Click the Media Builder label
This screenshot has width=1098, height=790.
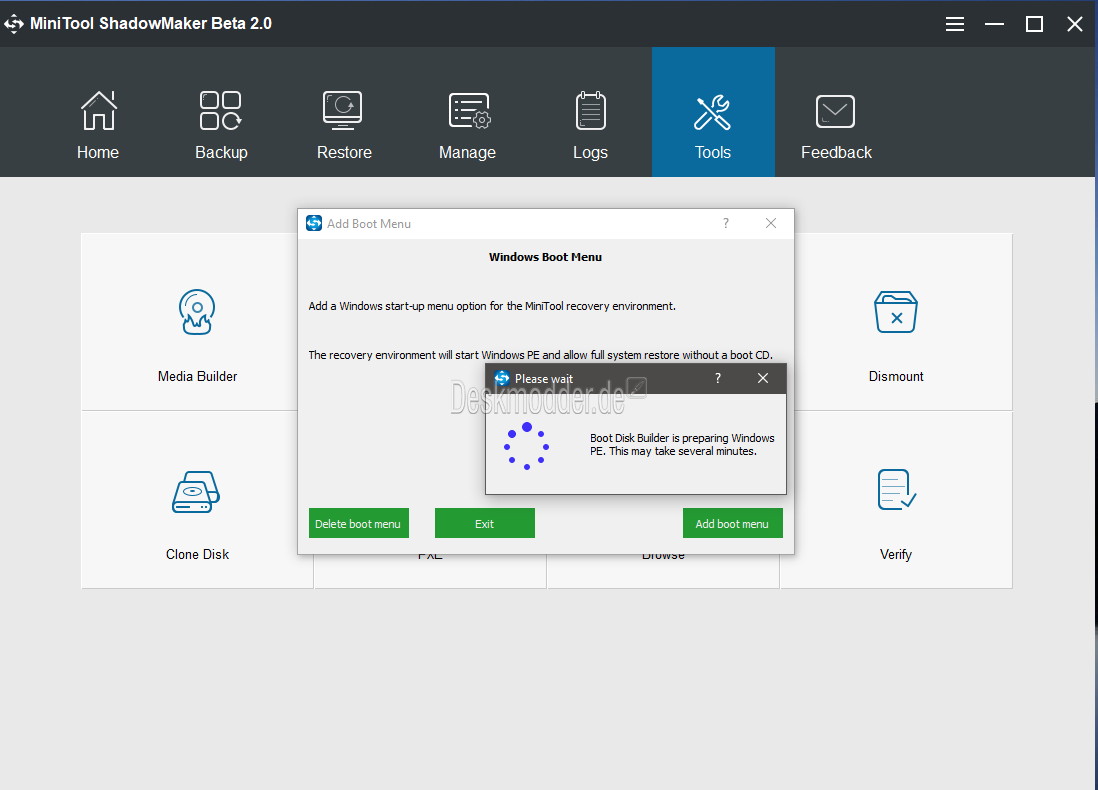coord(197,376)
